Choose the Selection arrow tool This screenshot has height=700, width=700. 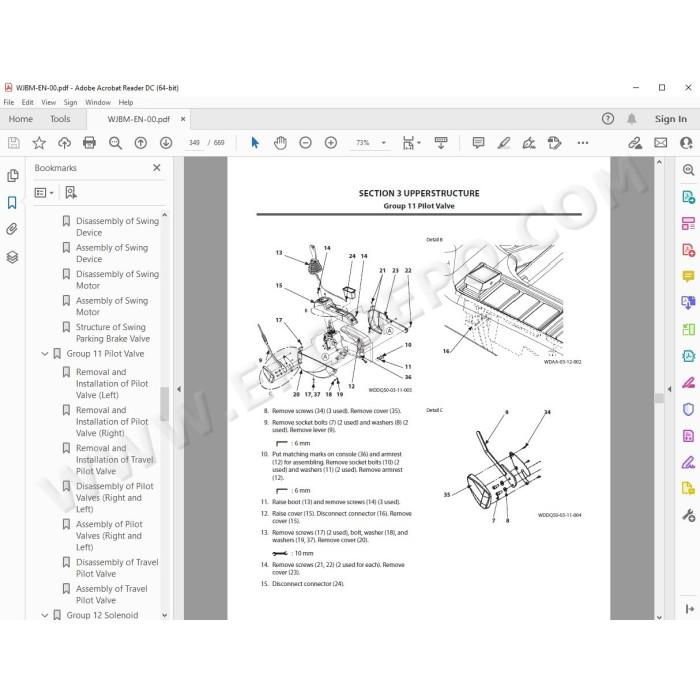pos(255,143)
